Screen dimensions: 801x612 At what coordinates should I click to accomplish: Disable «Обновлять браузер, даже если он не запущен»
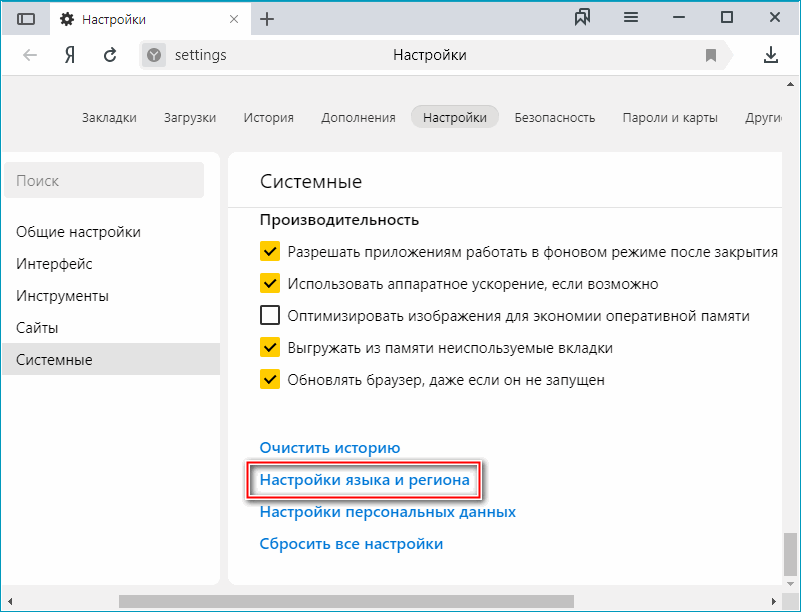point(269,379)
